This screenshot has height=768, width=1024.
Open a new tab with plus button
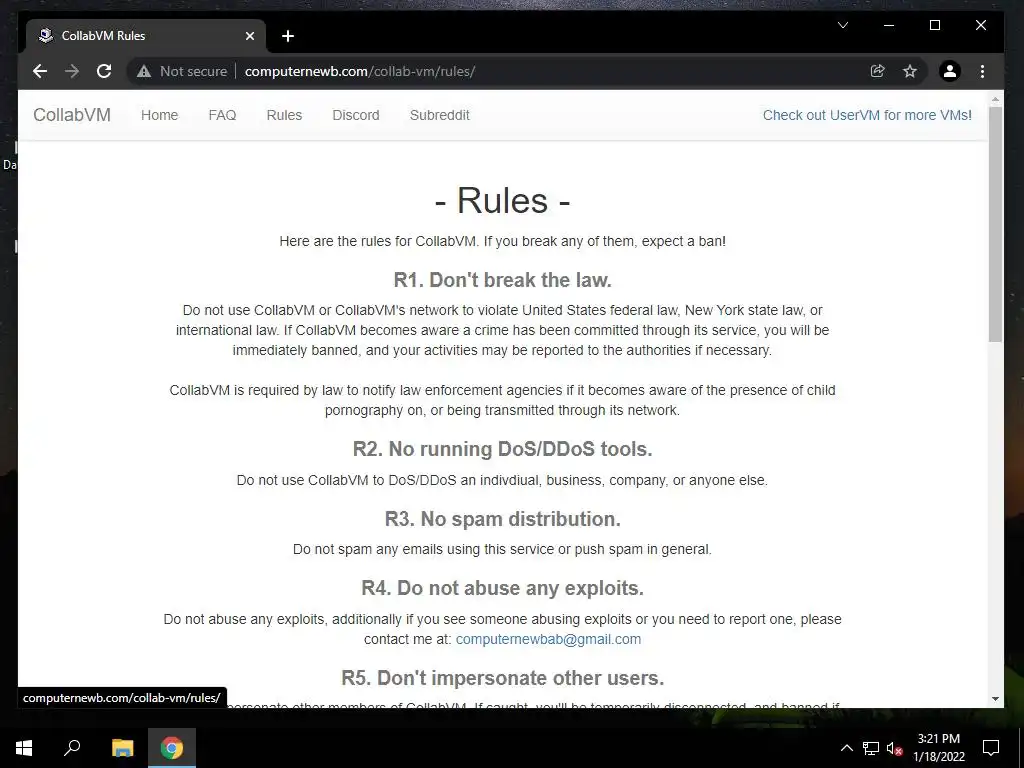(x=288, y=36)
